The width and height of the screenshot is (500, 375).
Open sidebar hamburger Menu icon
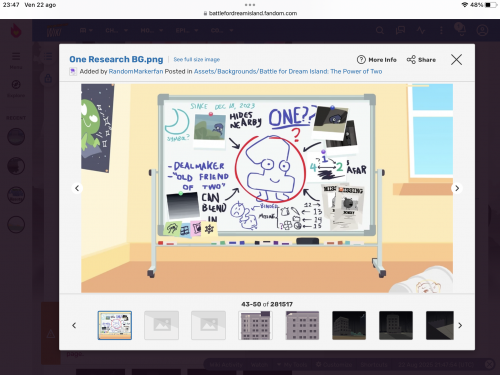pos(16,56)
